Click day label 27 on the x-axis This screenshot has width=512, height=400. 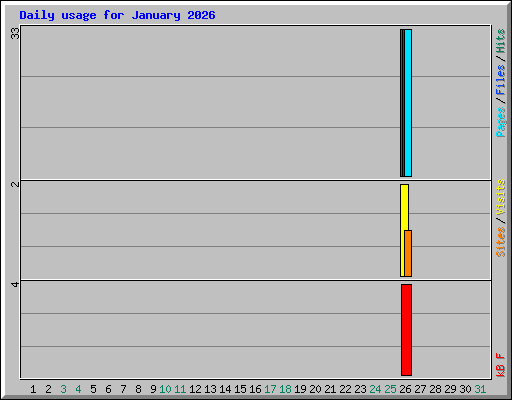tap(420, 389)
